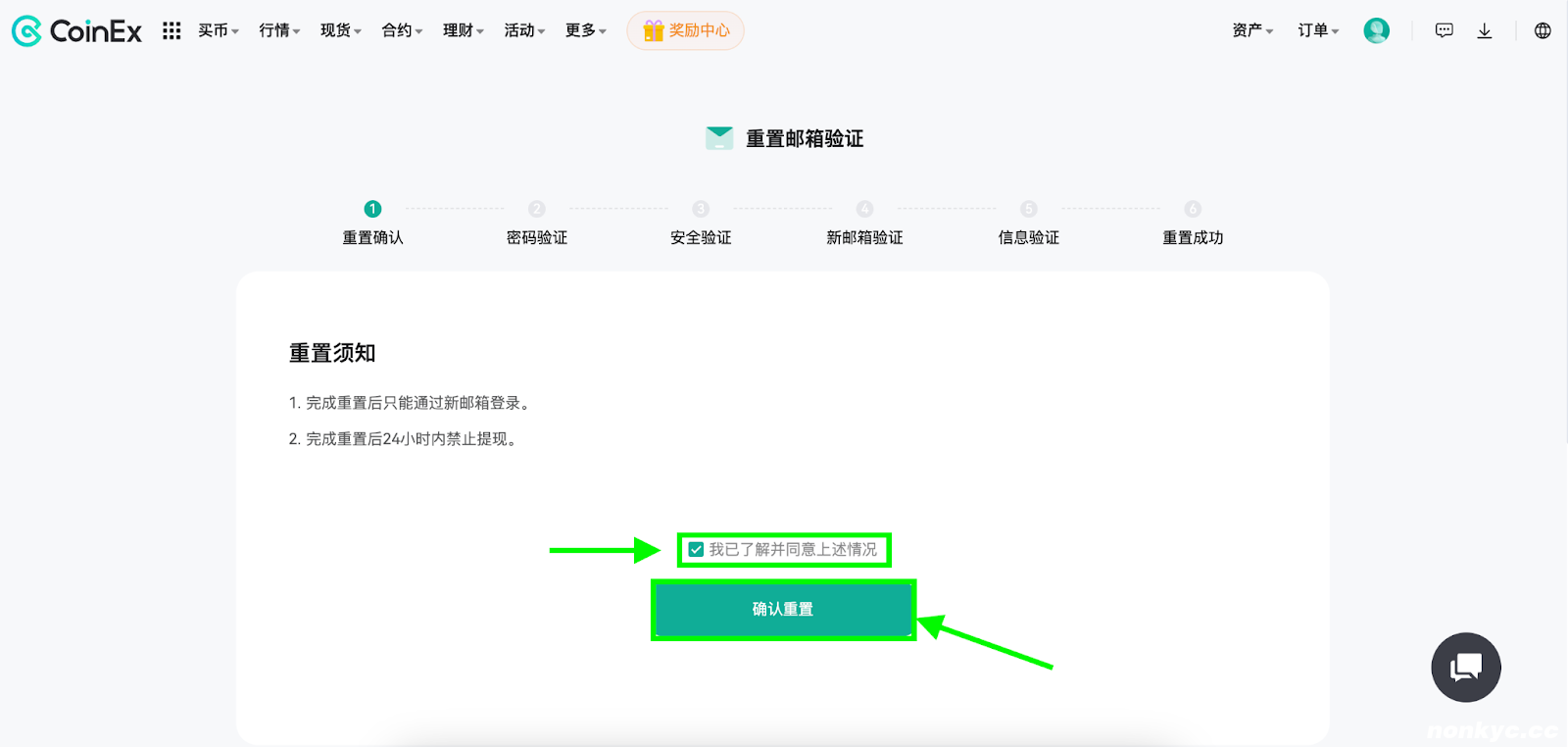
Task: Toggle the 我已了解并同意上述情况 checkbox
Action: [696, 550]
